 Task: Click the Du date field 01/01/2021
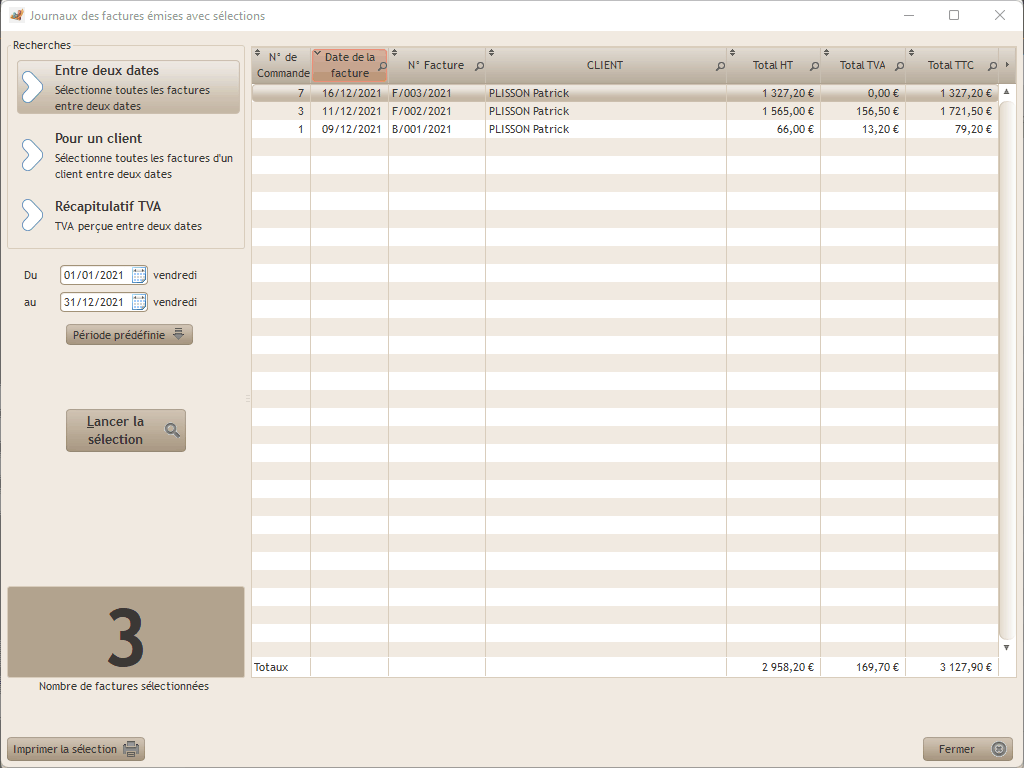[96, 275]
